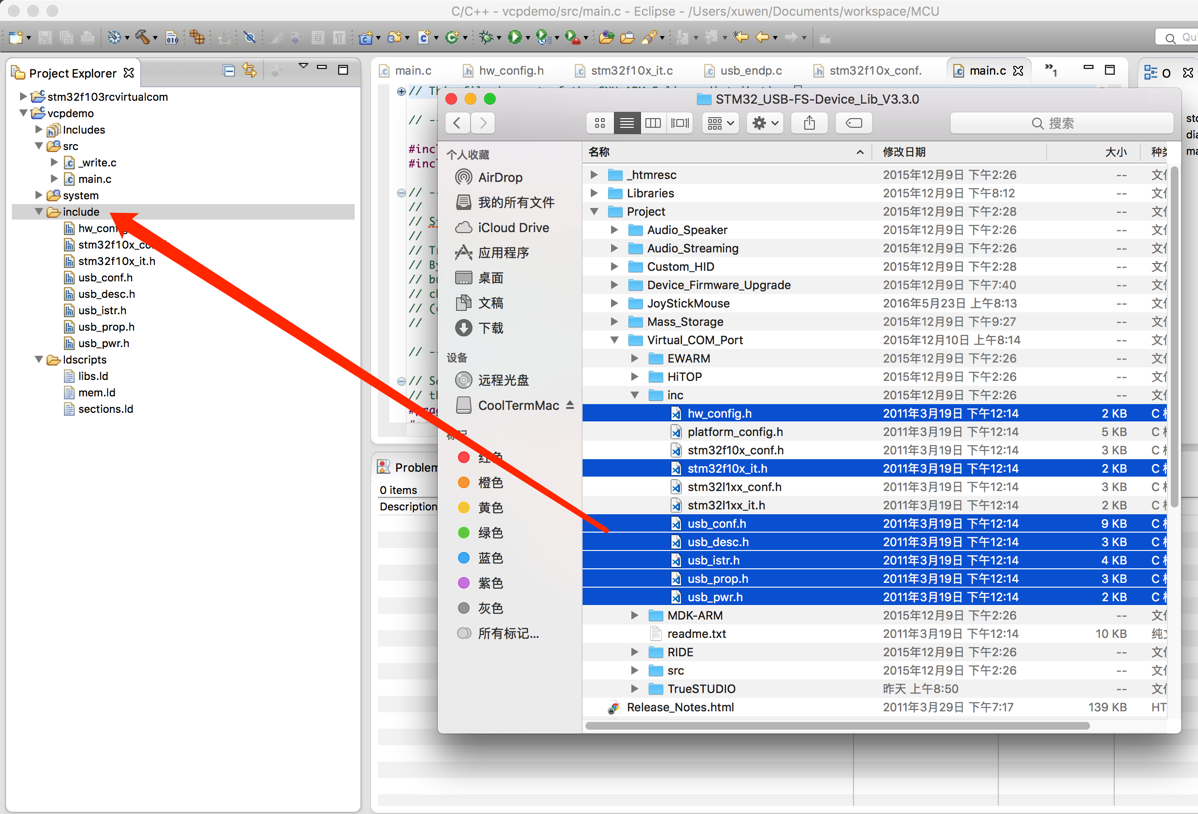Toggle code folding at top of main.c editor
This screenshot has height=814, width=1198.
click(x=401, y=91)
